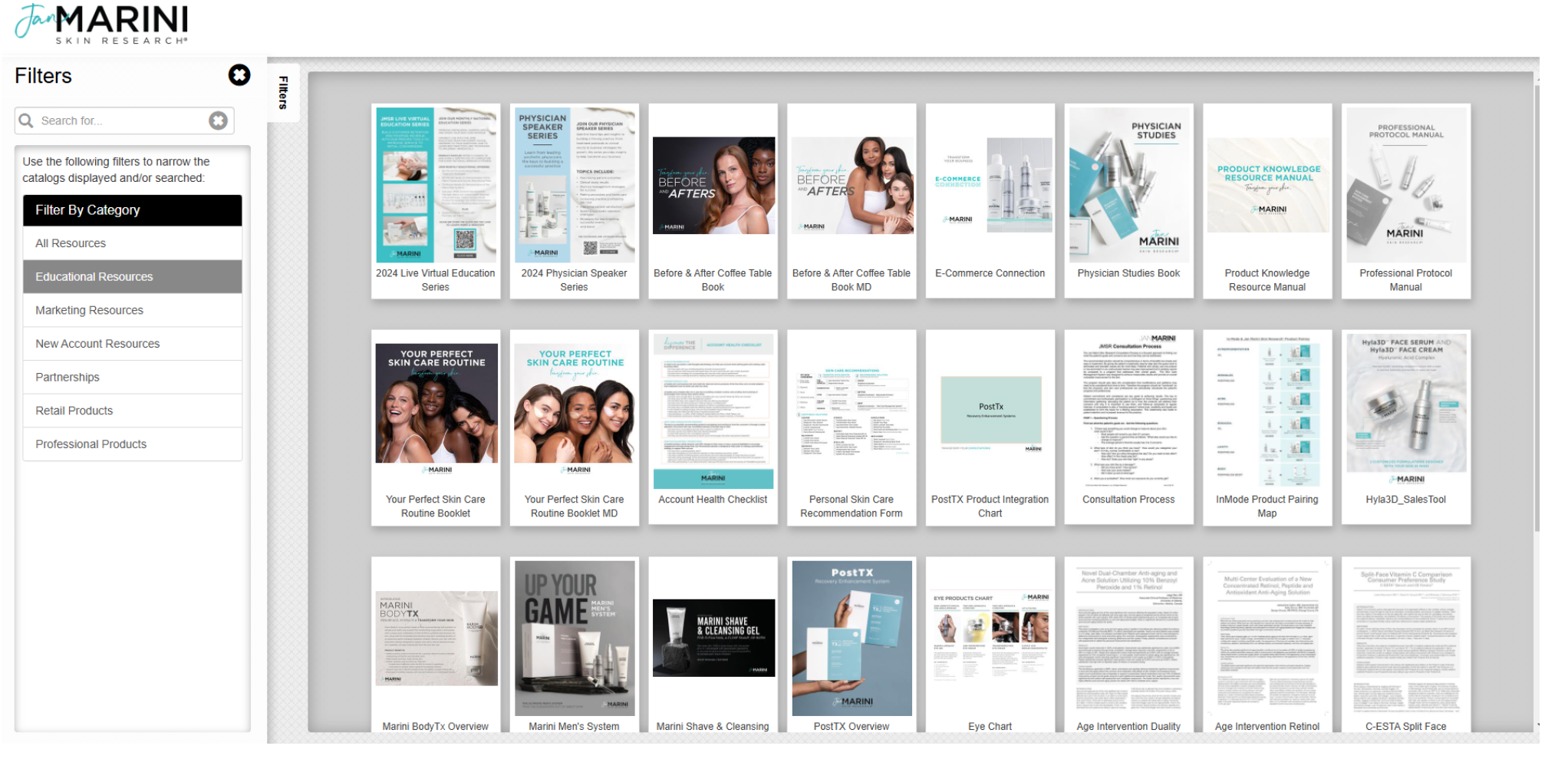Image resolution: width=1568 pixels, height=769 pixels.
Task: Select Partnerships category
Action: coord(133,378)
